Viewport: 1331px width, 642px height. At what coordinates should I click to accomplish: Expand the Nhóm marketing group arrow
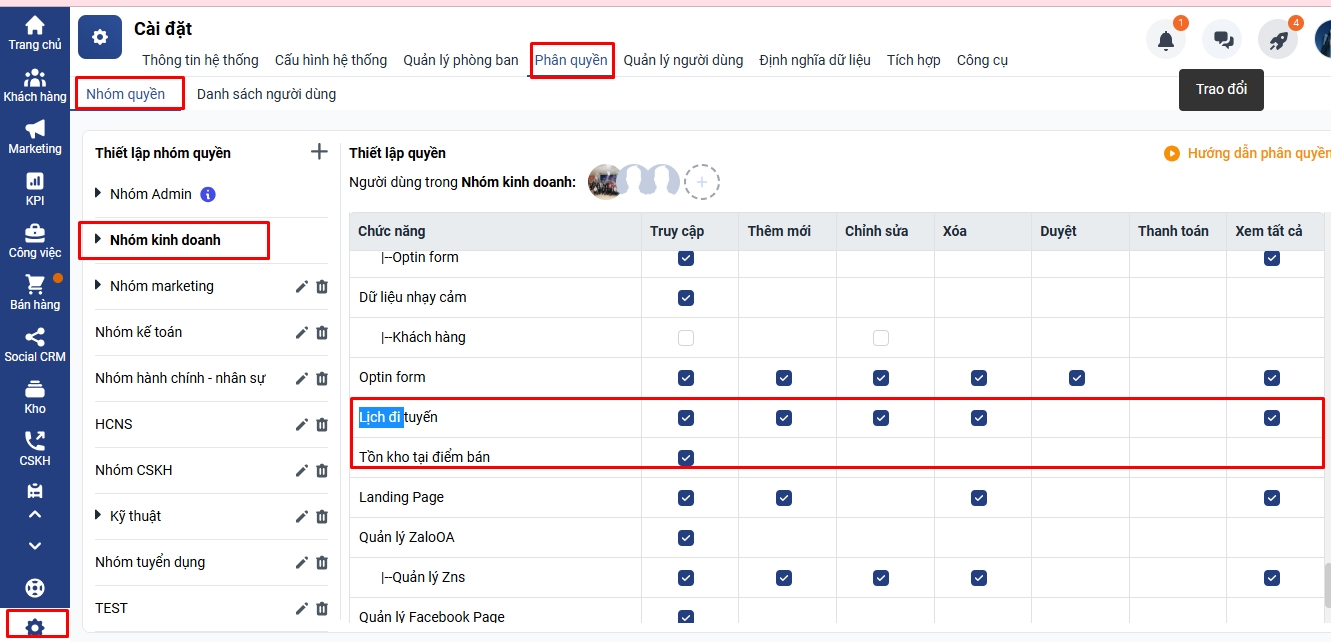(x=98, y=285)
